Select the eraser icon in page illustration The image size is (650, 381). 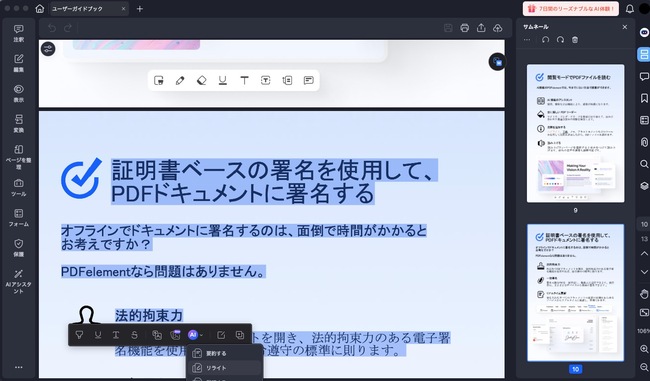pyautogui.click(x=201, y=80)
